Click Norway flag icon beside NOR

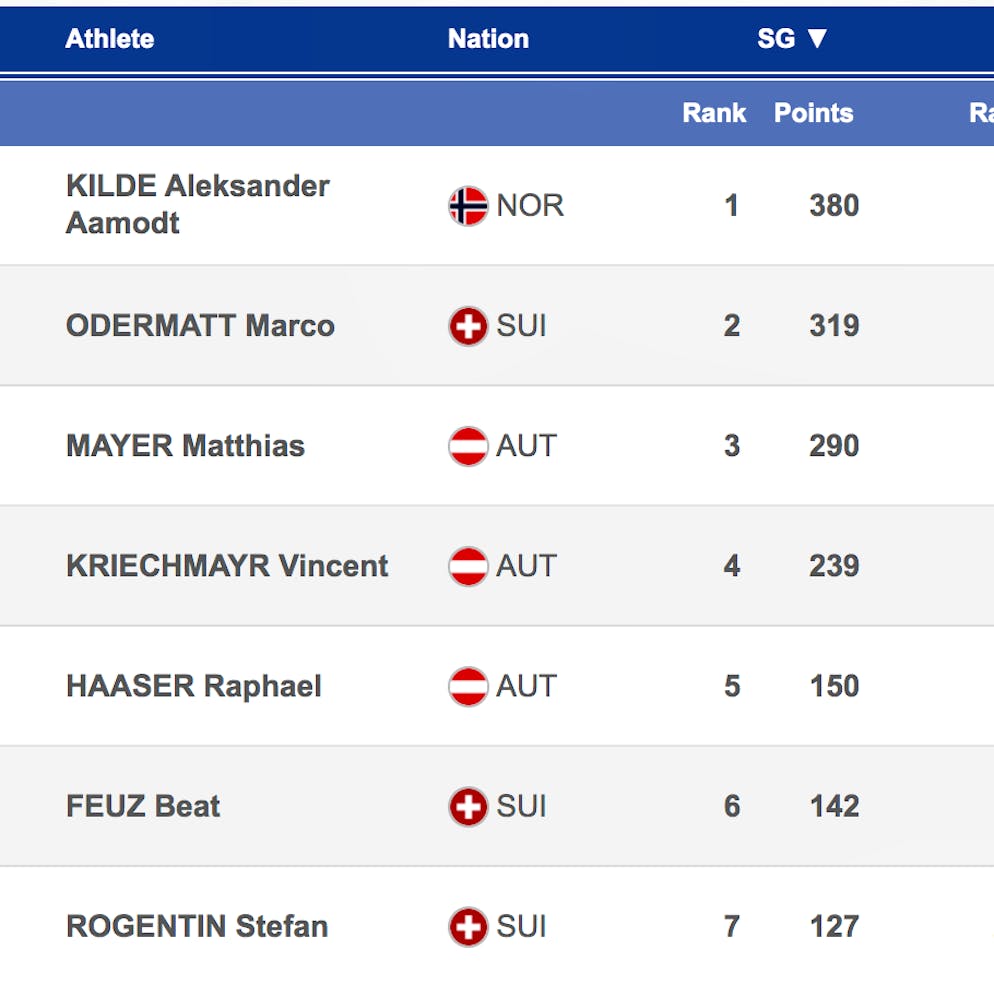pyautogui.click(x=468, y=206)
